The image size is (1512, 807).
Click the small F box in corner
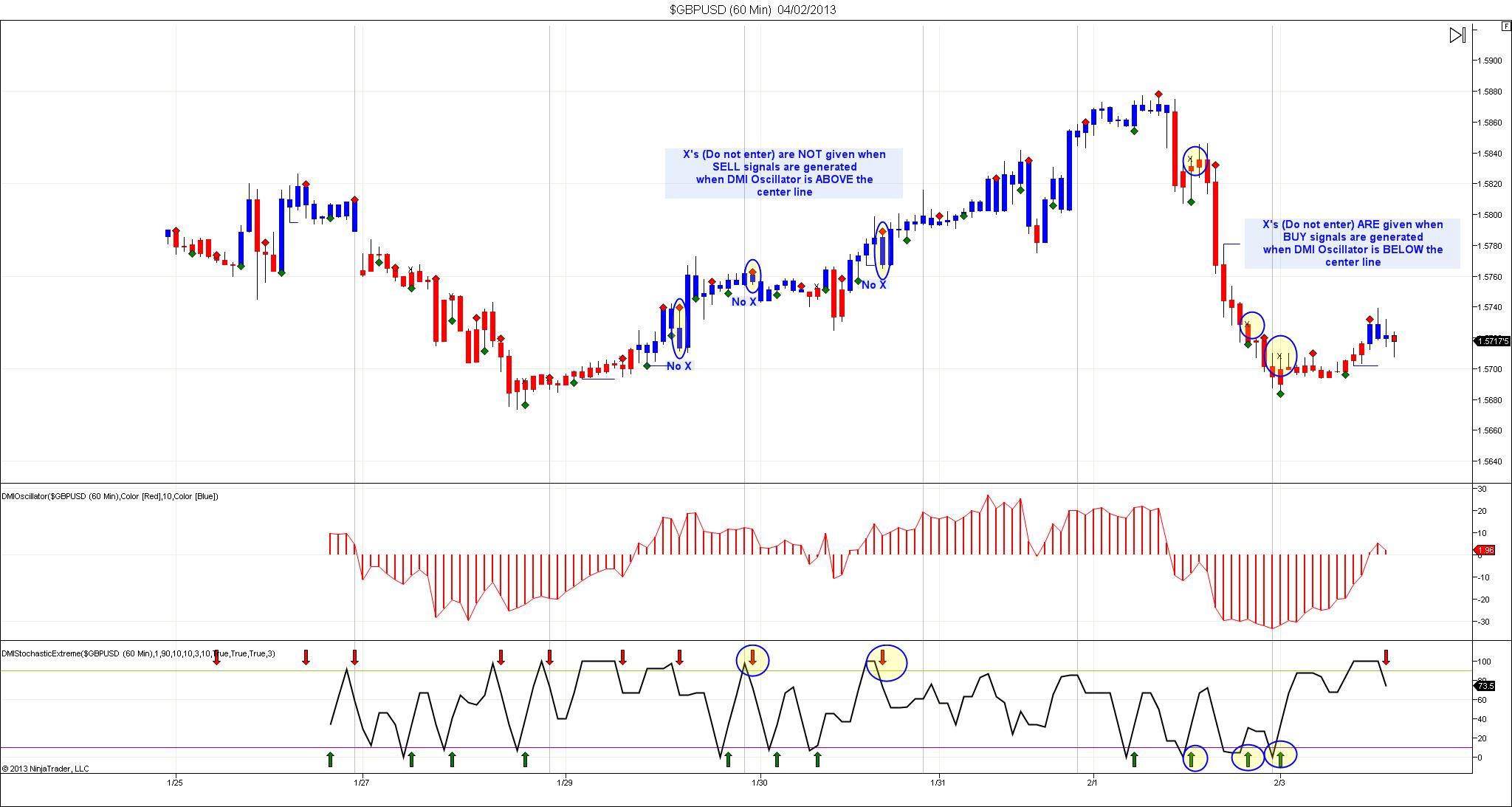click(1505, 27)
